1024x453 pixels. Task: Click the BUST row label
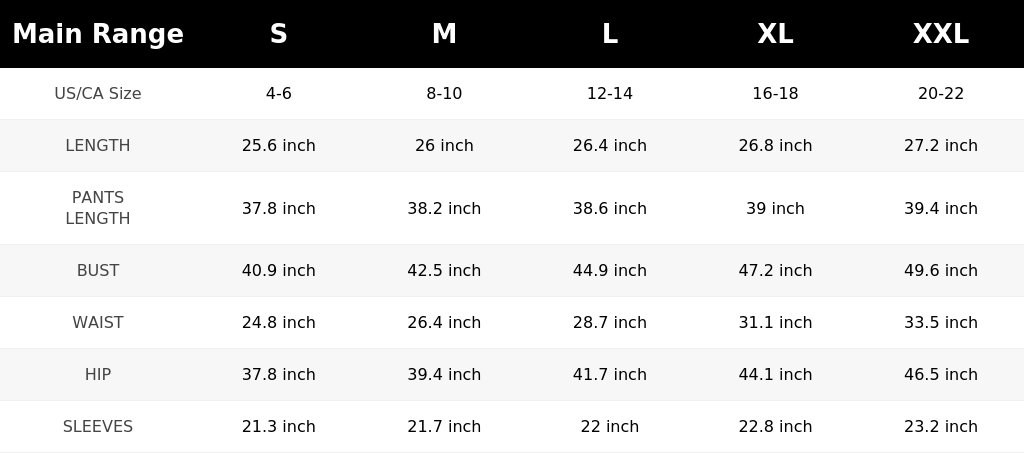pyautogui.click(x=98, y=270)
